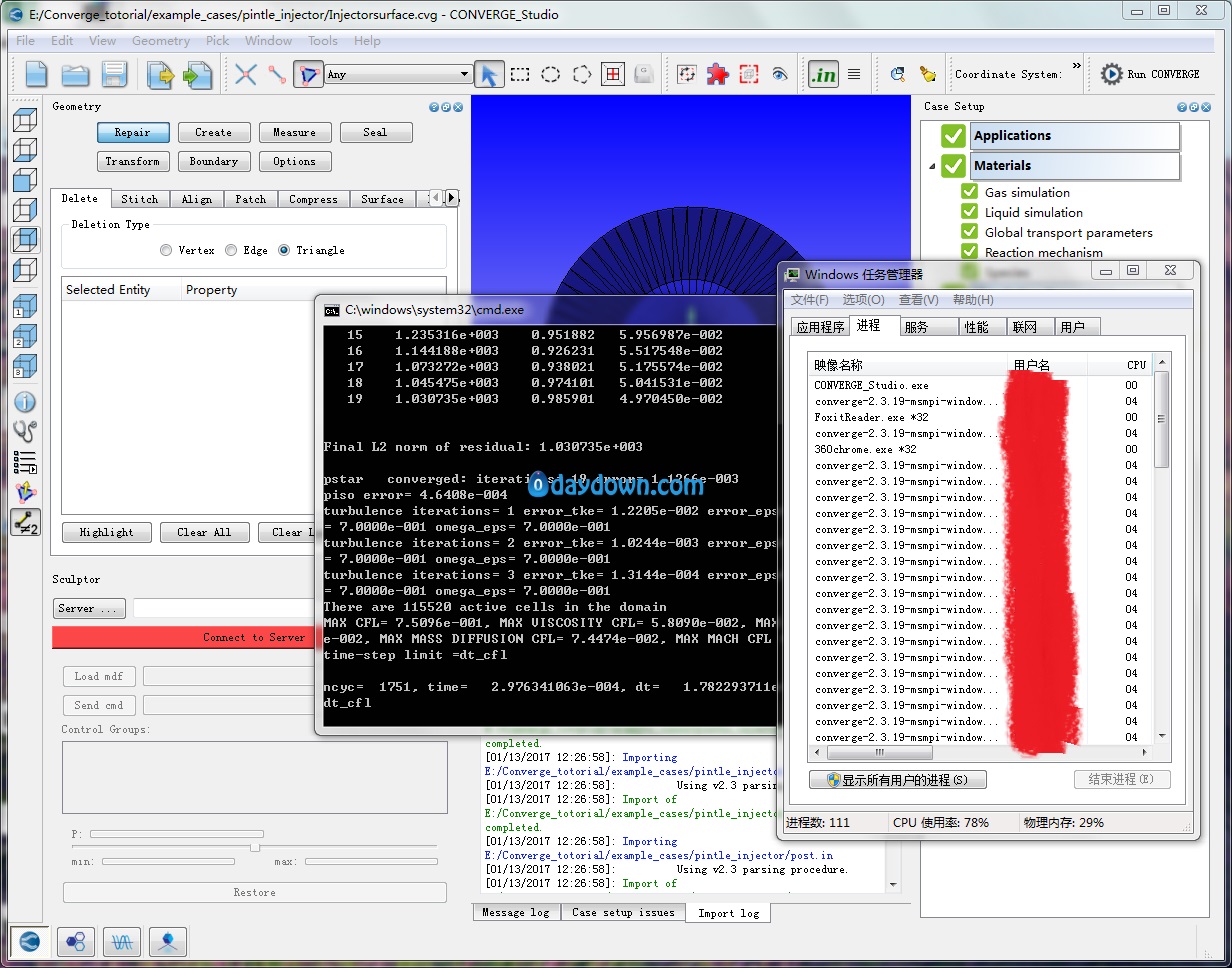Open the Geometry menu
Image resolution: width=1232 pixels, height=968 pixels.
(160, 41)
